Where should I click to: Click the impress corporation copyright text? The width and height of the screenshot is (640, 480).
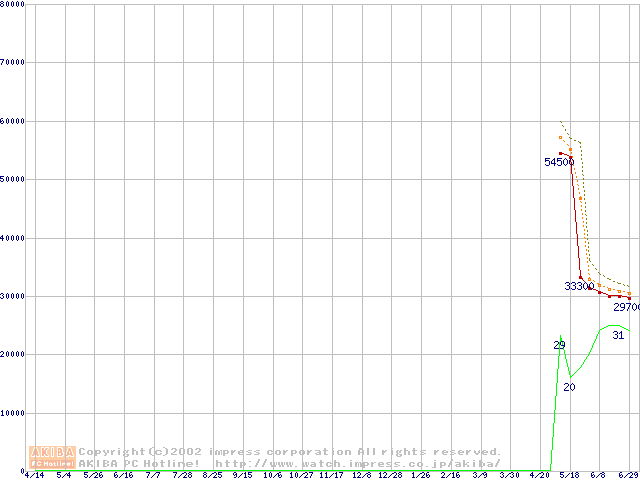coord(290,451)
